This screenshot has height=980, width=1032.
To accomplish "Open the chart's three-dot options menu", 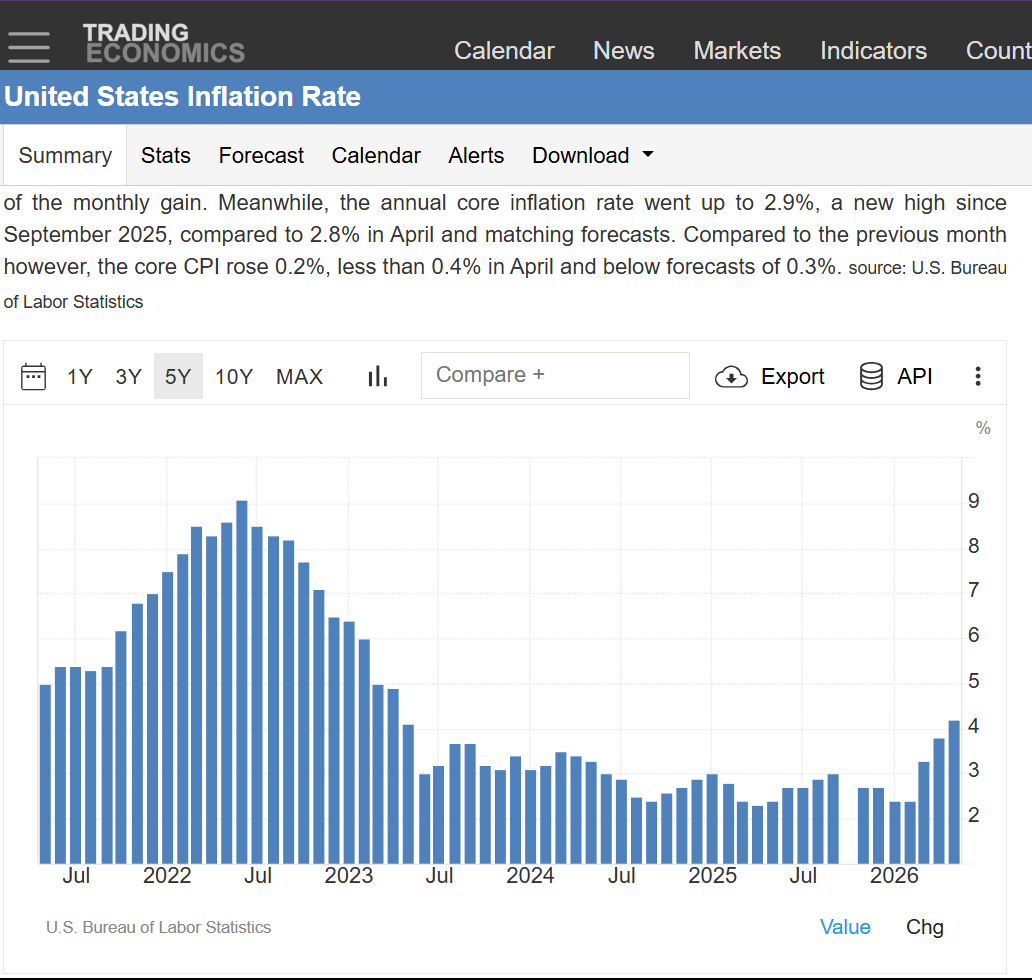I will (978, 376).
